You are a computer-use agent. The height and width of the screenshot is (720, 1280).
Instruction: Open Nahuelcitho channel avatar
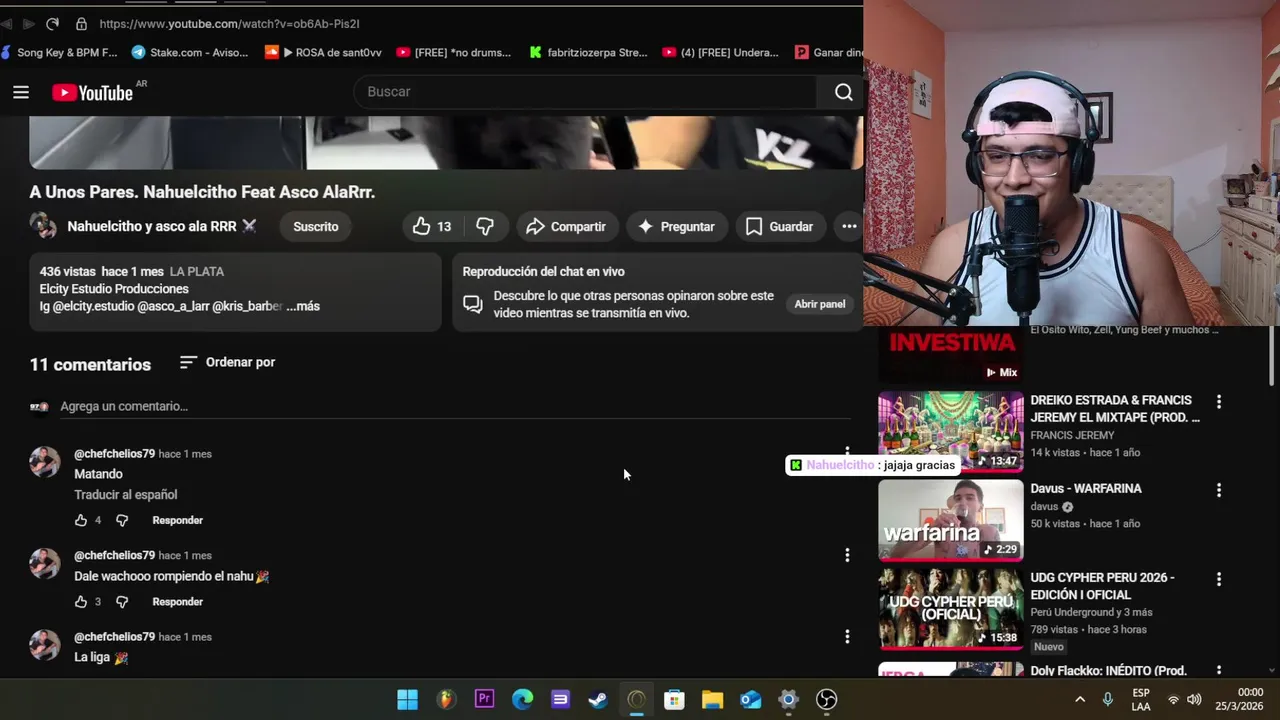[x=43, y=226]
